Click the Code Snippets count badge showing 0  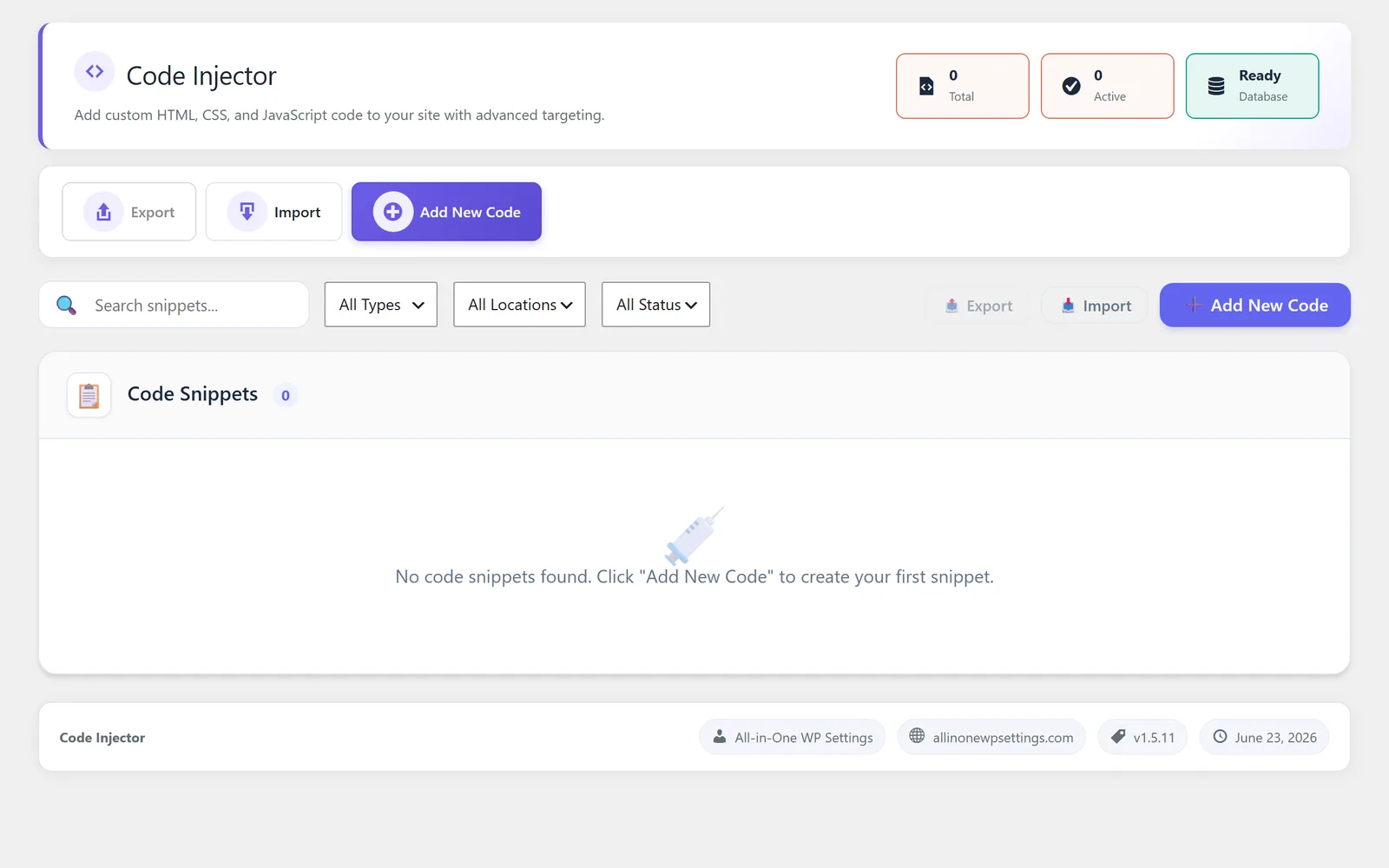click(x=286, y=395)
